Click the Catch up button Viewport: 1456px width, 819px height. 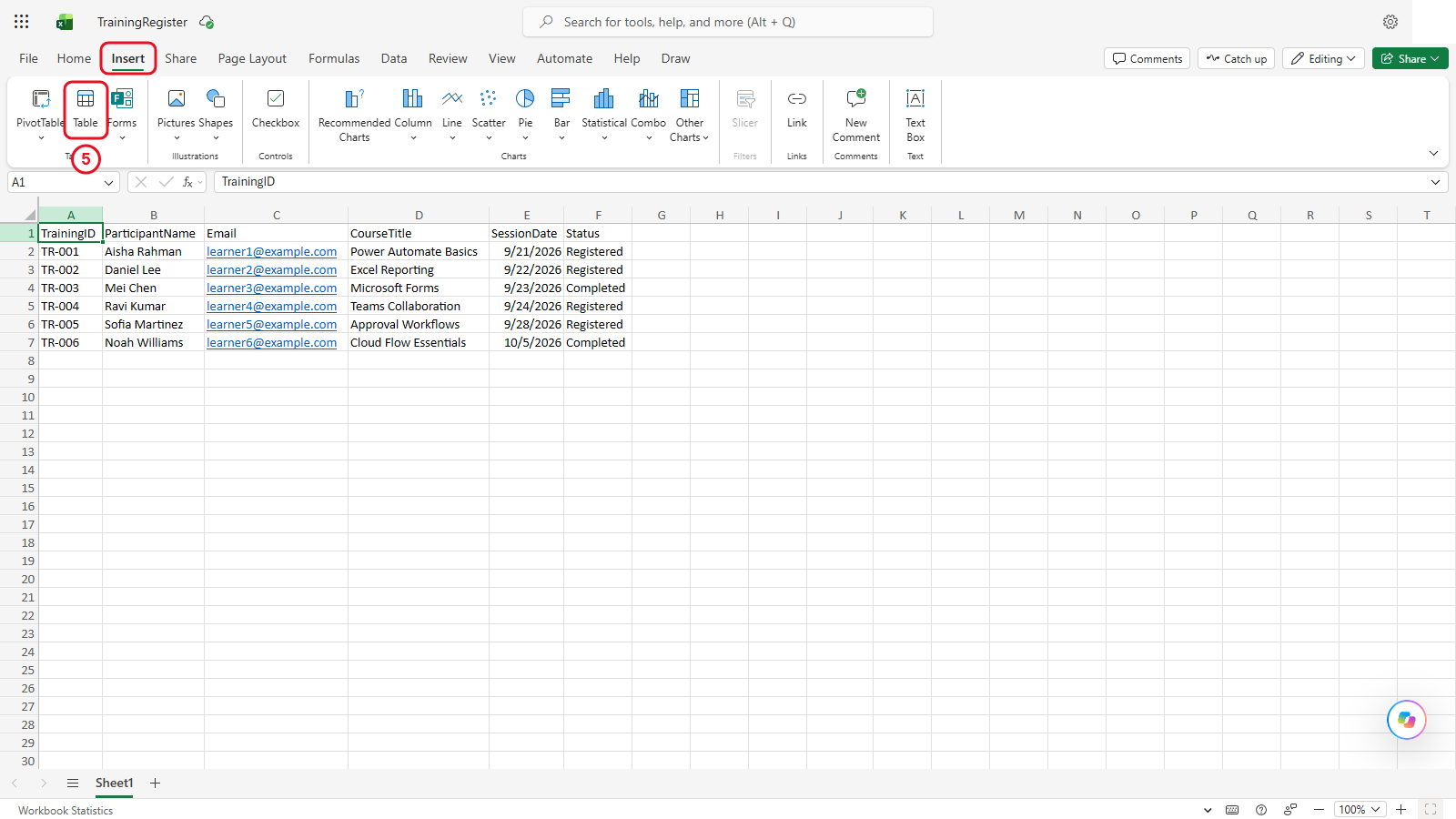coord(1237,58)
